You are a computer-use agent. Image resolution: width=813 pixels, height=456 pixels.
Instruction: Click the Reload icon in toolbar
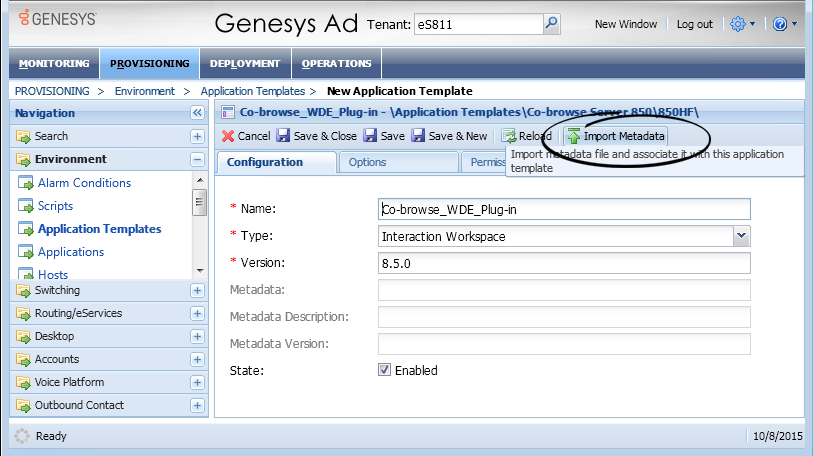click(x=509, y=136)
